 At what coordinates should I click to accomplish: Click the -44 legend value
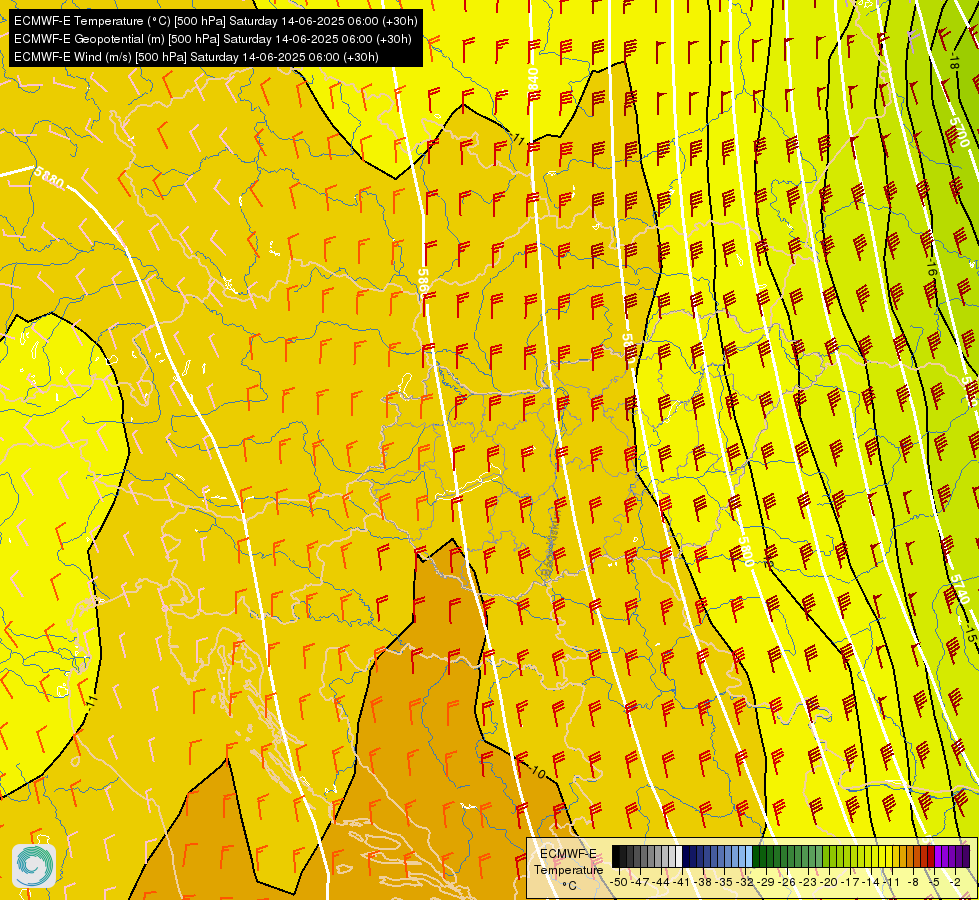(661, 882)
